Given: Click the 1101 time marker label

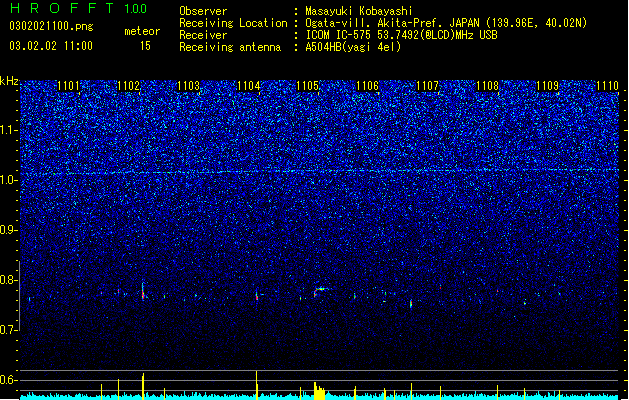Looking at the screenshot, I should (x=68, y=86).
